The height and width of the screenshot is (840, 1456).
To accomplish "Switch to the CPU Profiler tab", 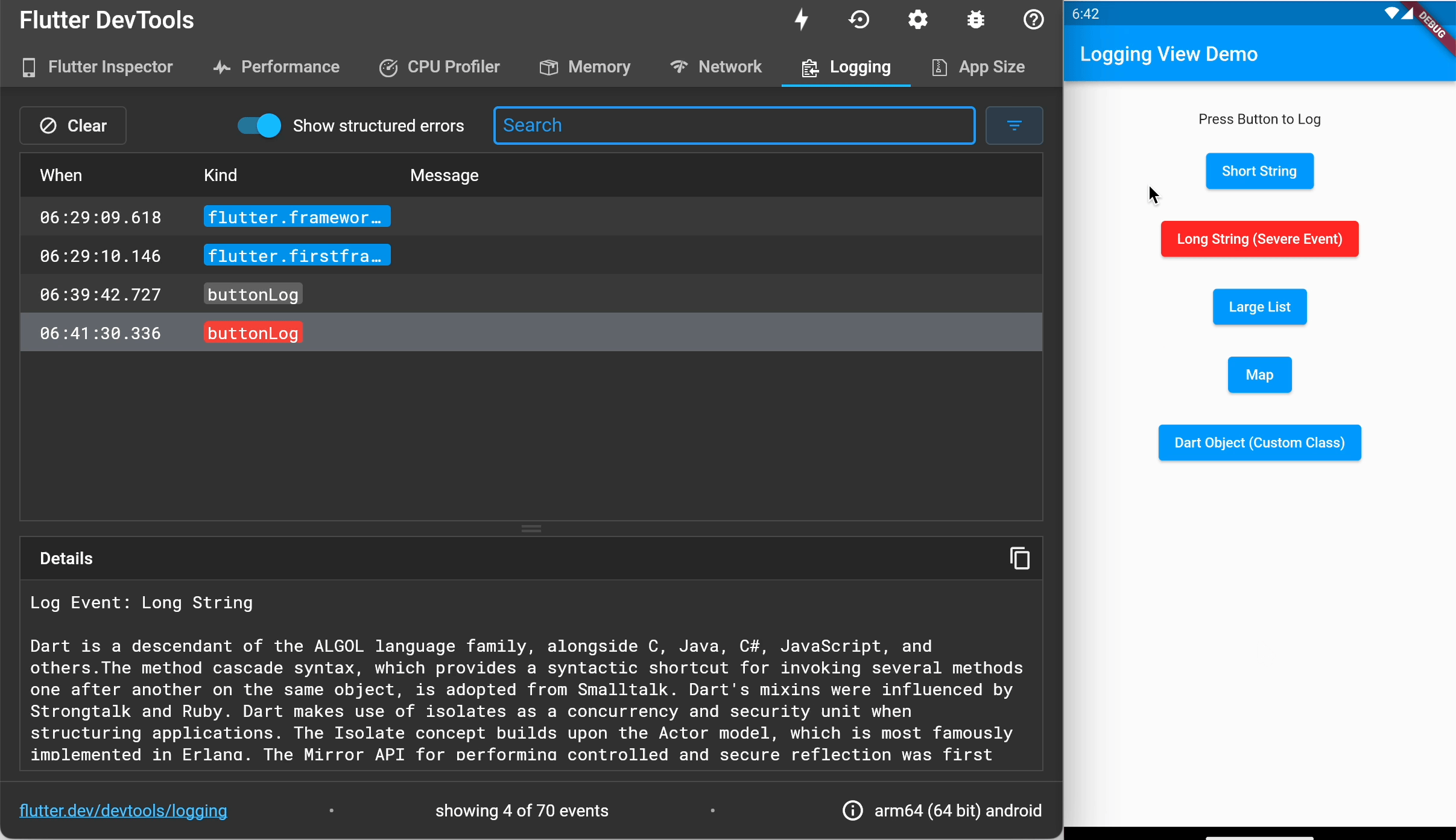I will [439, 67].
